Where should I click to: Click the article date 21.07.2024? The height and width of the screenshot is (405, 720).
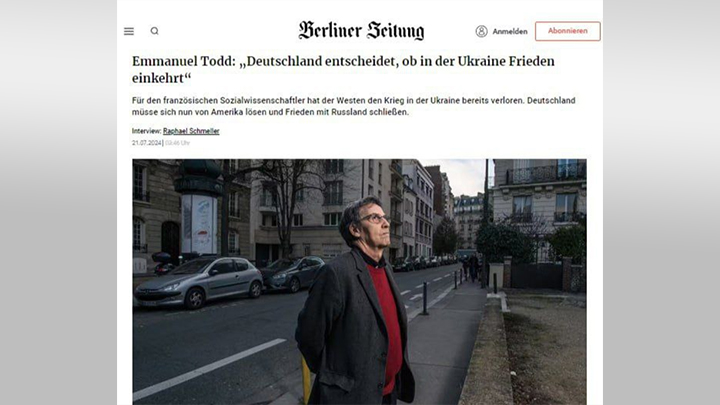[146, 143]
